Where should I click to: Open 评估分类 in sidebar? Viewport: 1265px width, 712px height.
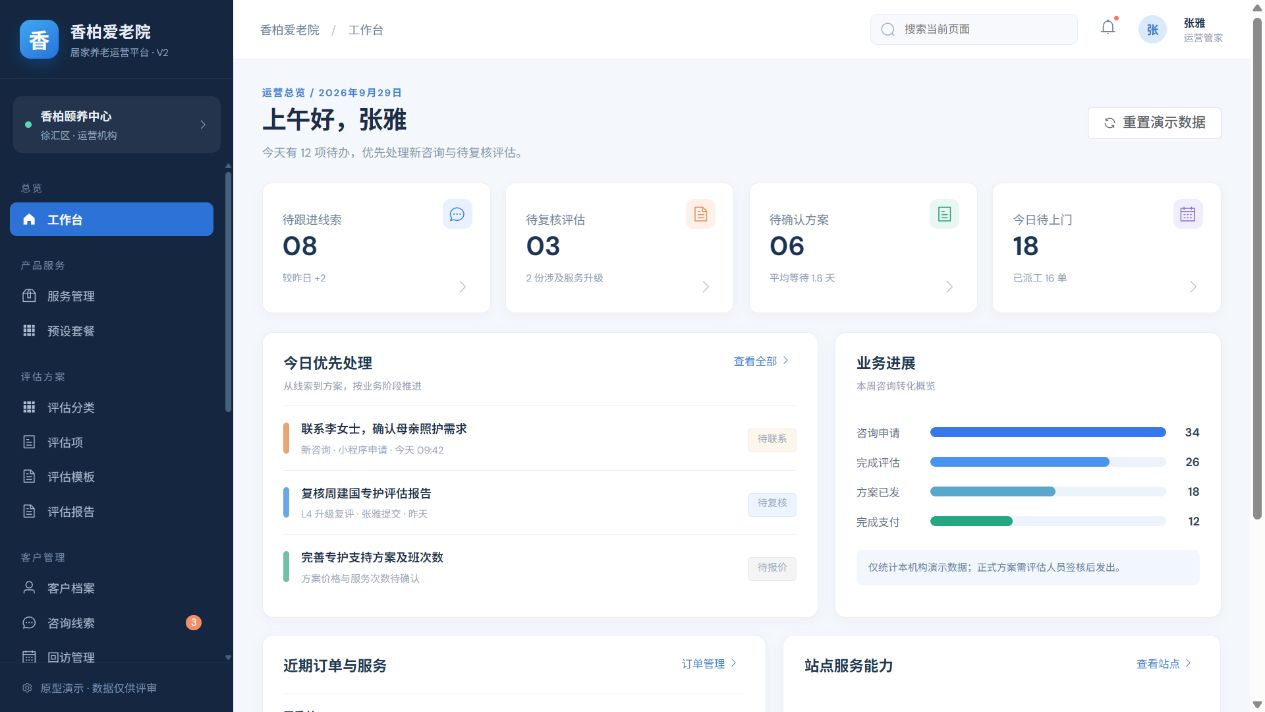[112, 408]
